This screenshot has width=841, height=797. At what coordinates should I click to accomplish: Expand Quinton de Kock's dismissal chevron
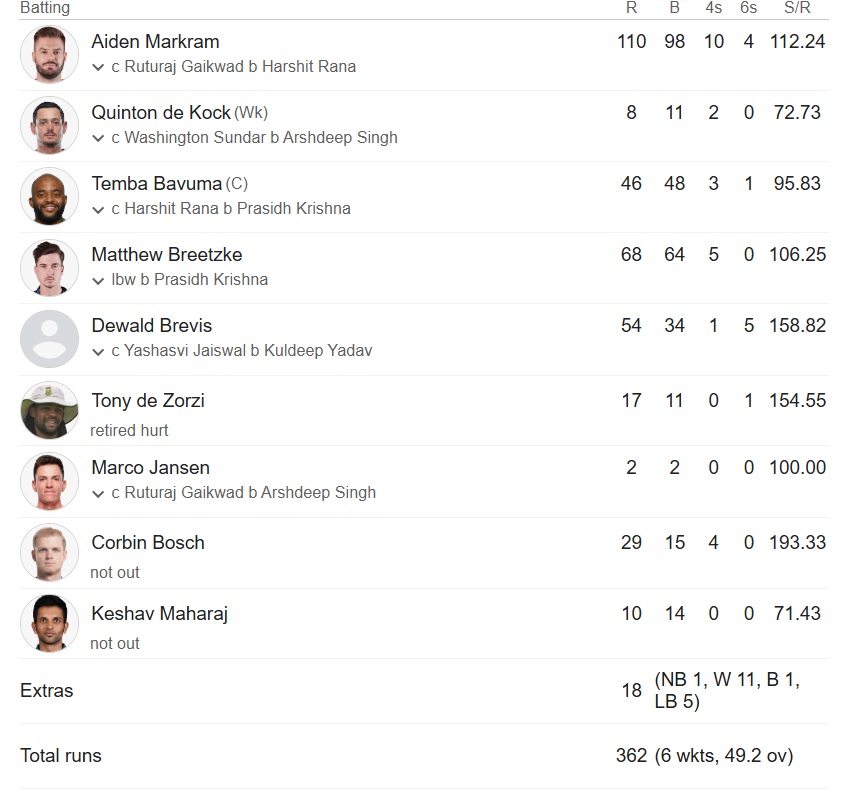[x=98, y=138]
